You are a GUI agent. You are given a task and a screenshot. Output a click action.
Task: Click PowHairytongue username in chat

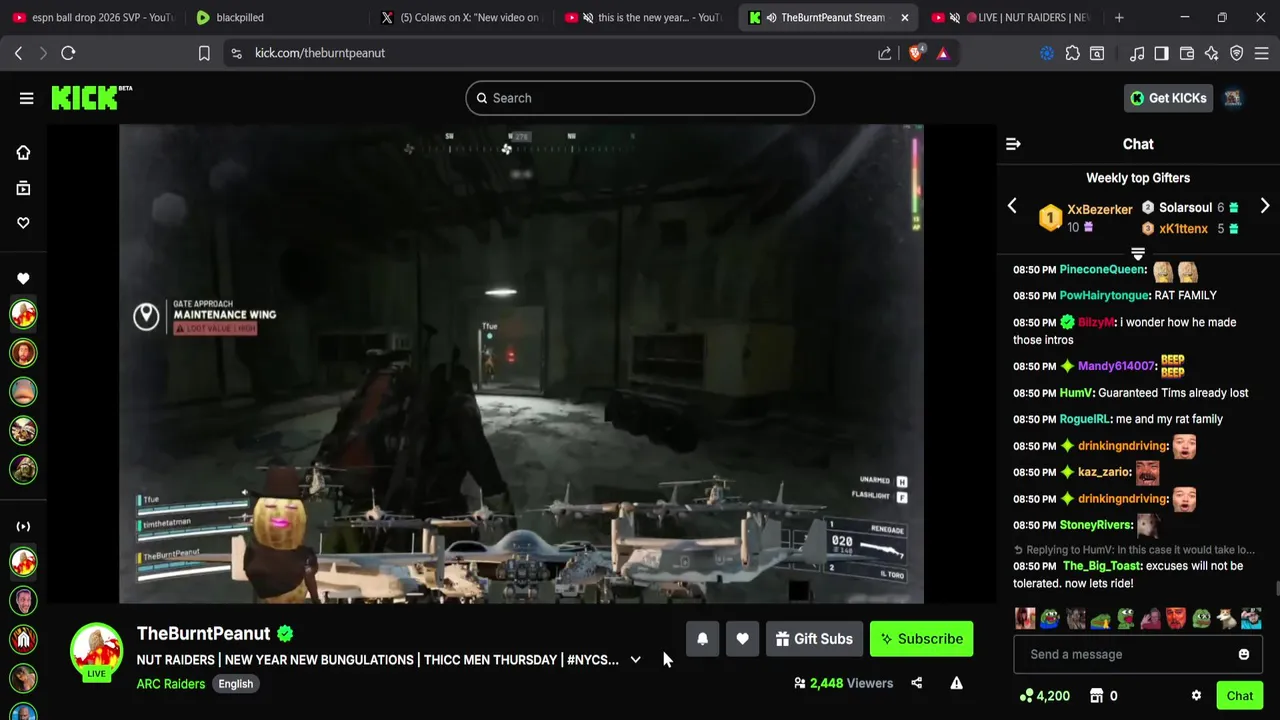(1104, 296)
